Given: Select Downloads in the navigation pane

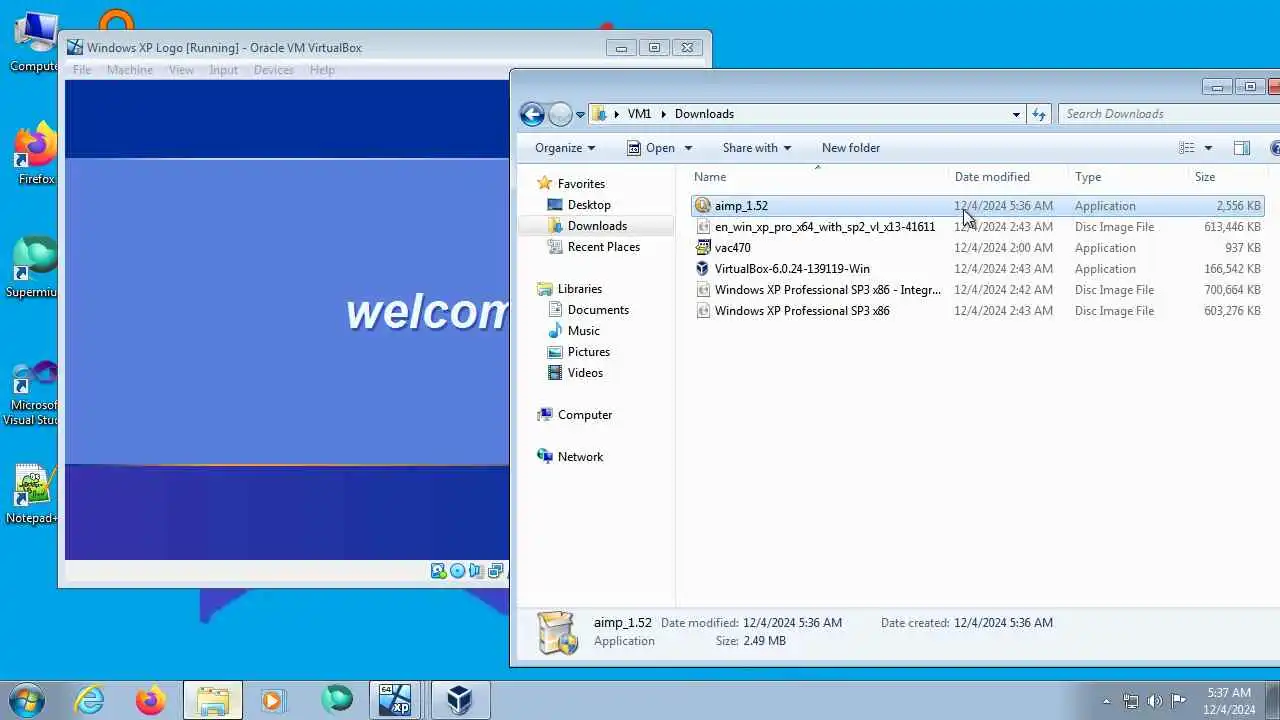Looking at the screenshot, I should (597, 226).
